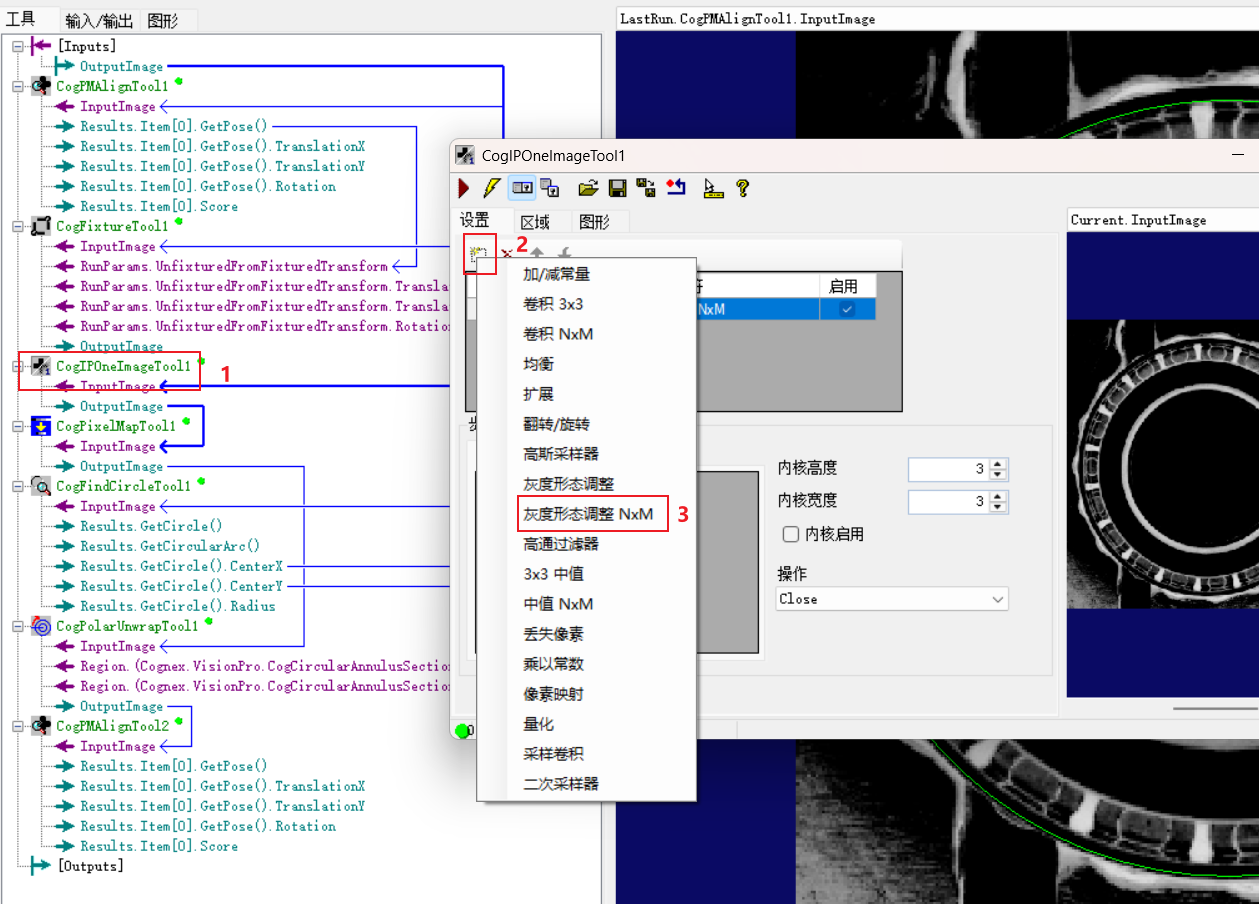This screenshot has width=1259, height=904.
Task: Open the Current.InputImage image selector
Action: pyautogui.click(x=1162, y=220)
